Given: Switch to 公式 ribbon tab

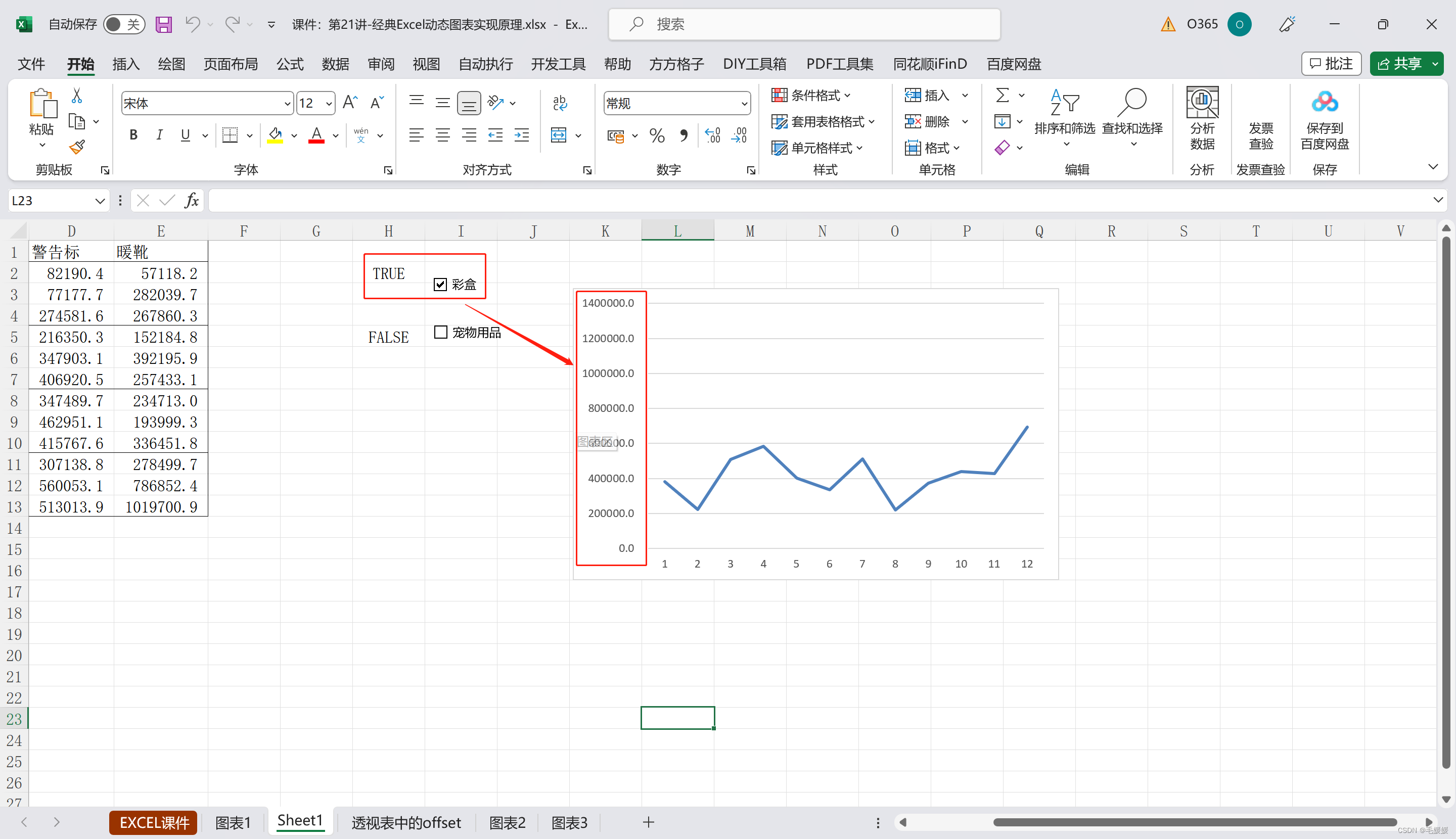Looking at the screenshot, I should (x=290, y=64).
